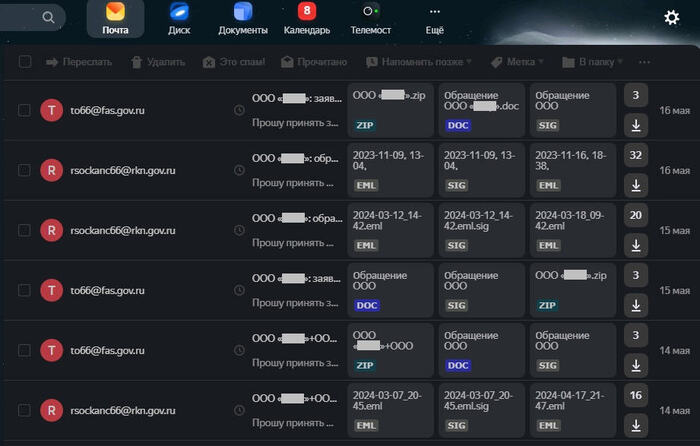Screen dimensions: 700x446
Task: Open the Телемост video service
Action: (x=371, y=19)
